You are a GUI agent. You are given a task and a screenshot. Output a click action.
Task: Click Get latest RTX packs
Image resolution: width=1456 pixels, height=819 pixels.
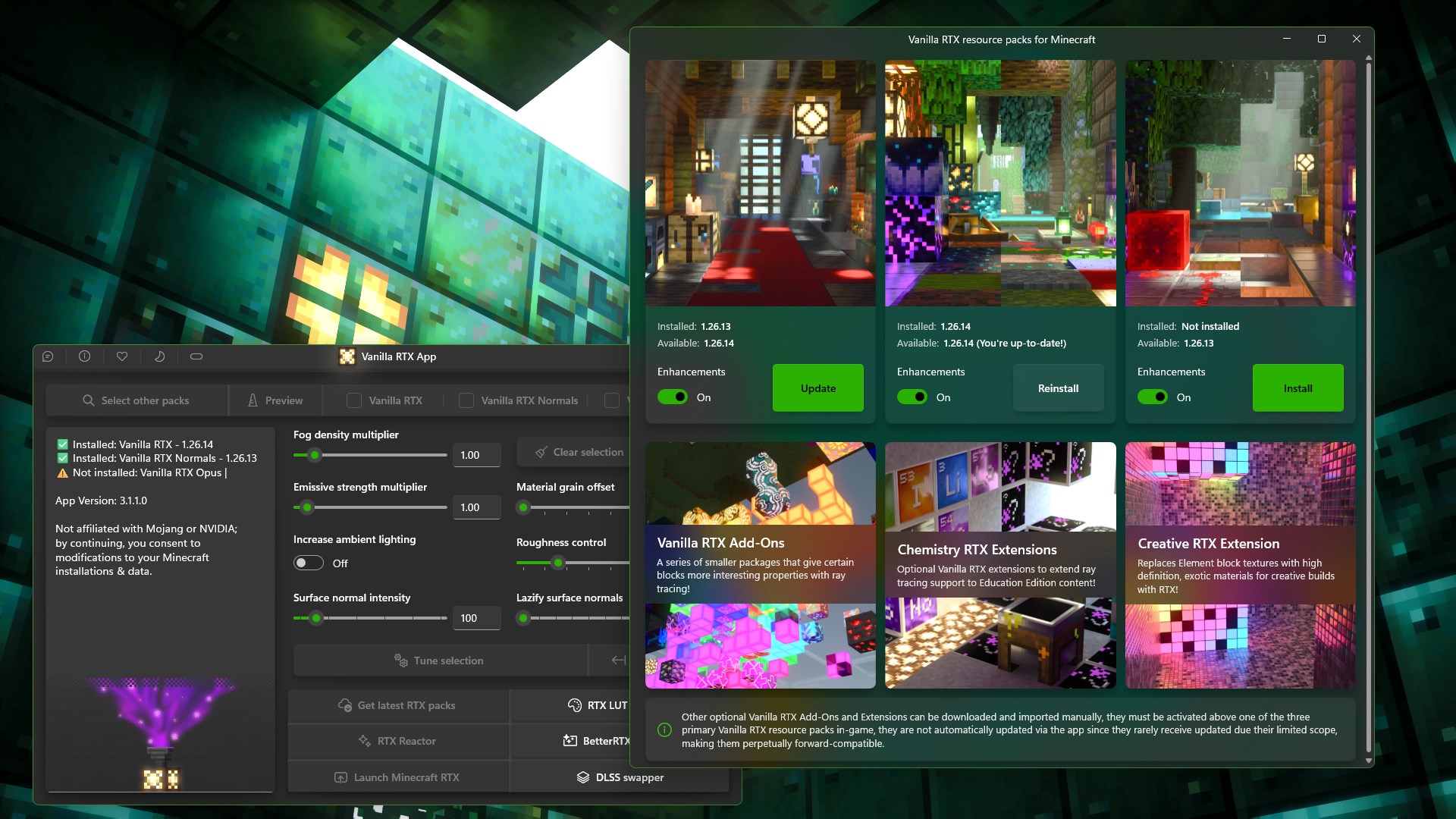pos(397,705)
